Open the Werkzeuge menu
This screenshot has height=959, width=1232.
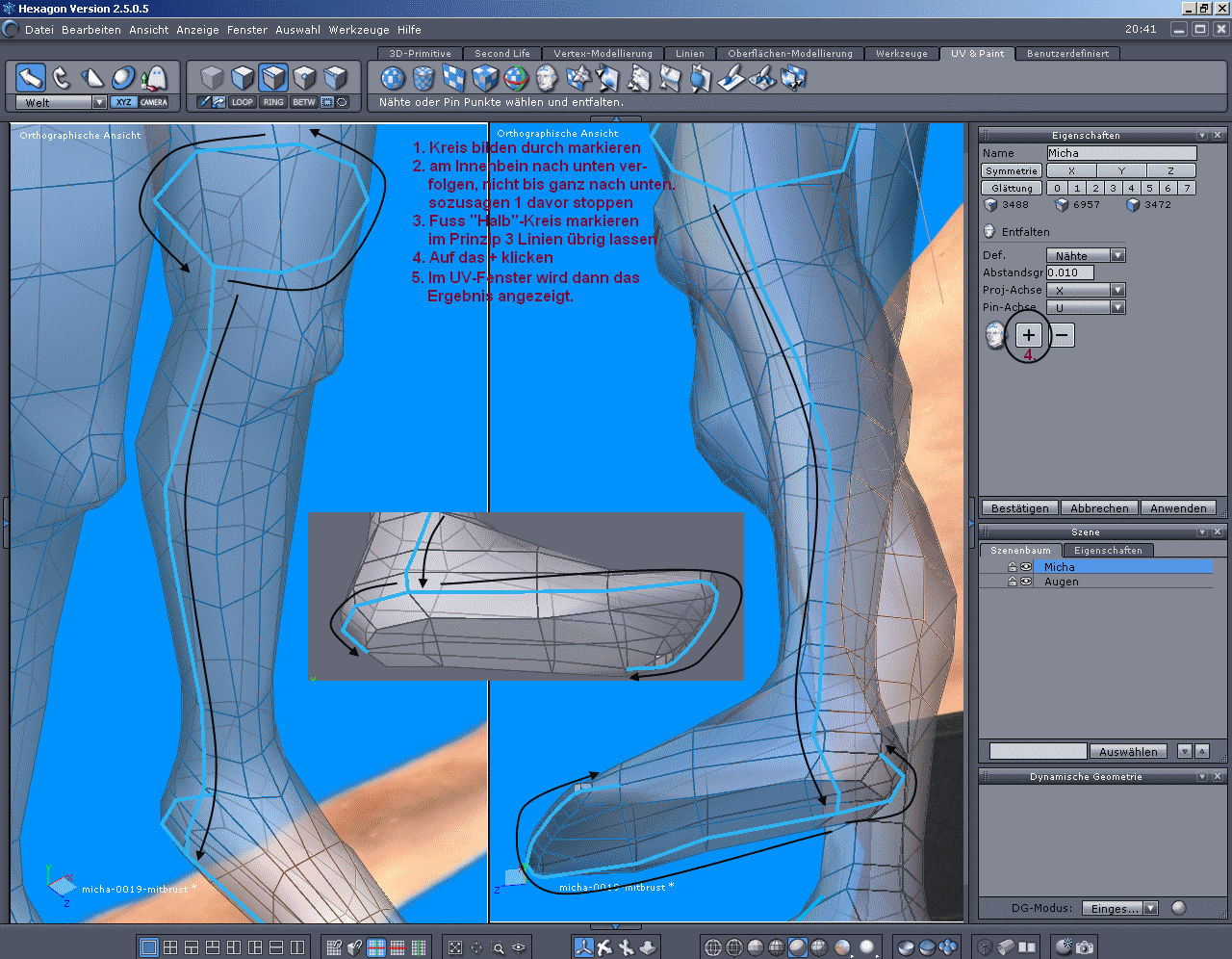[359, 30]
